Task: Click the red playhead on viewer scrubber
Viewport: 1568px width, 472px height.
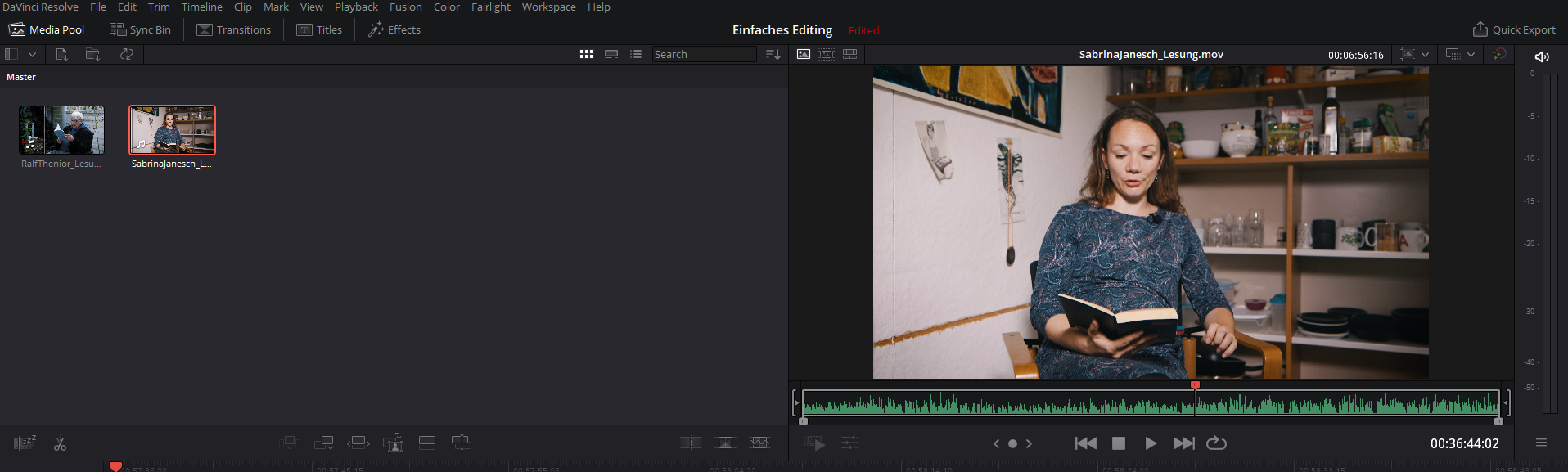Action: point(1195,384)
